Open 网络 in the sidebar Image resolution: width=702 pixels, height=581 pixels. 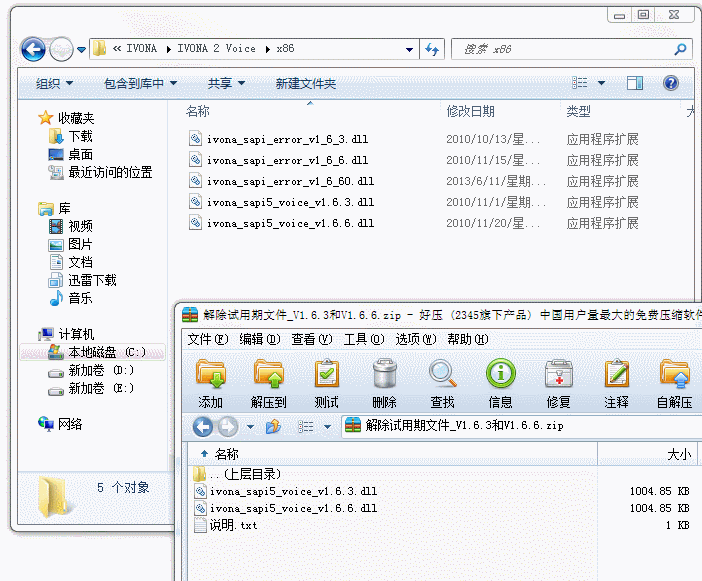(x=70, y=424)
